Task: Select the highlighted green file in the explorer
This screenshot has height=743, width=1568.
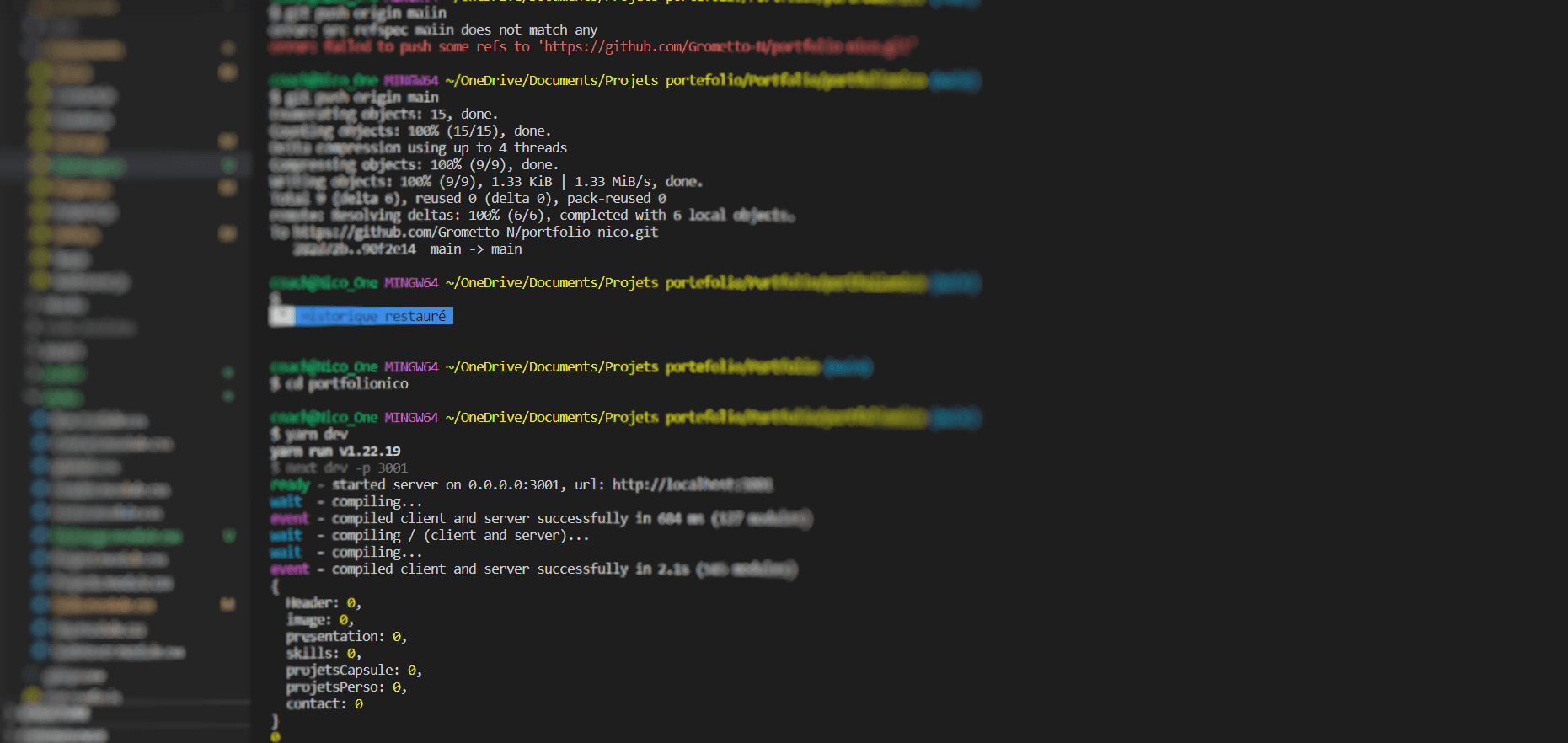Action: [88, 165]
